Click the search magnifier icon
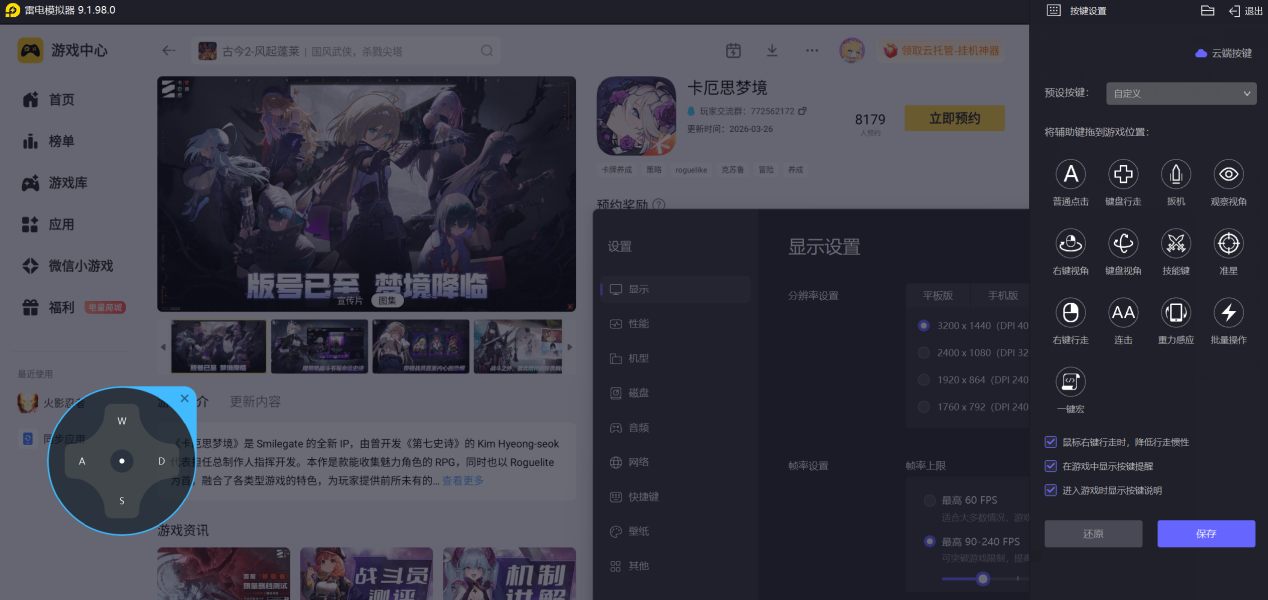The height and width of the screenshot is (600, 1268). pyautogui.click(x=487, y=50)
